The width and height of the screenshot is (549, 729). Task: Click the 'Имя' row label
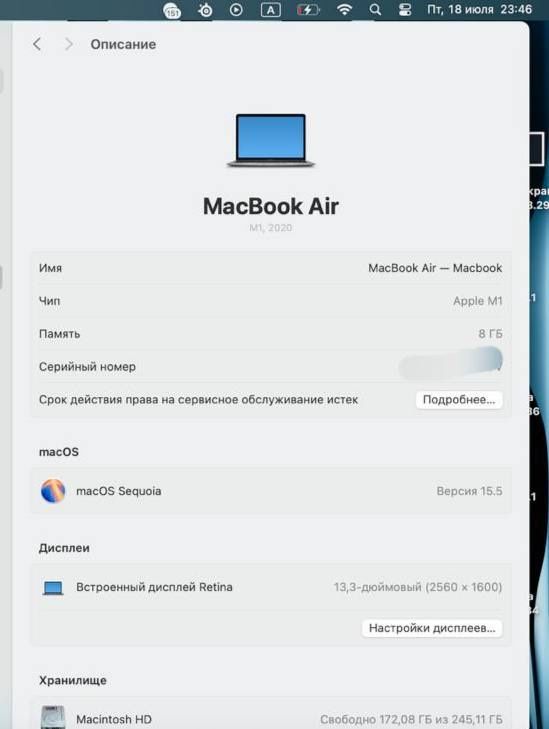tap(50, 268)
